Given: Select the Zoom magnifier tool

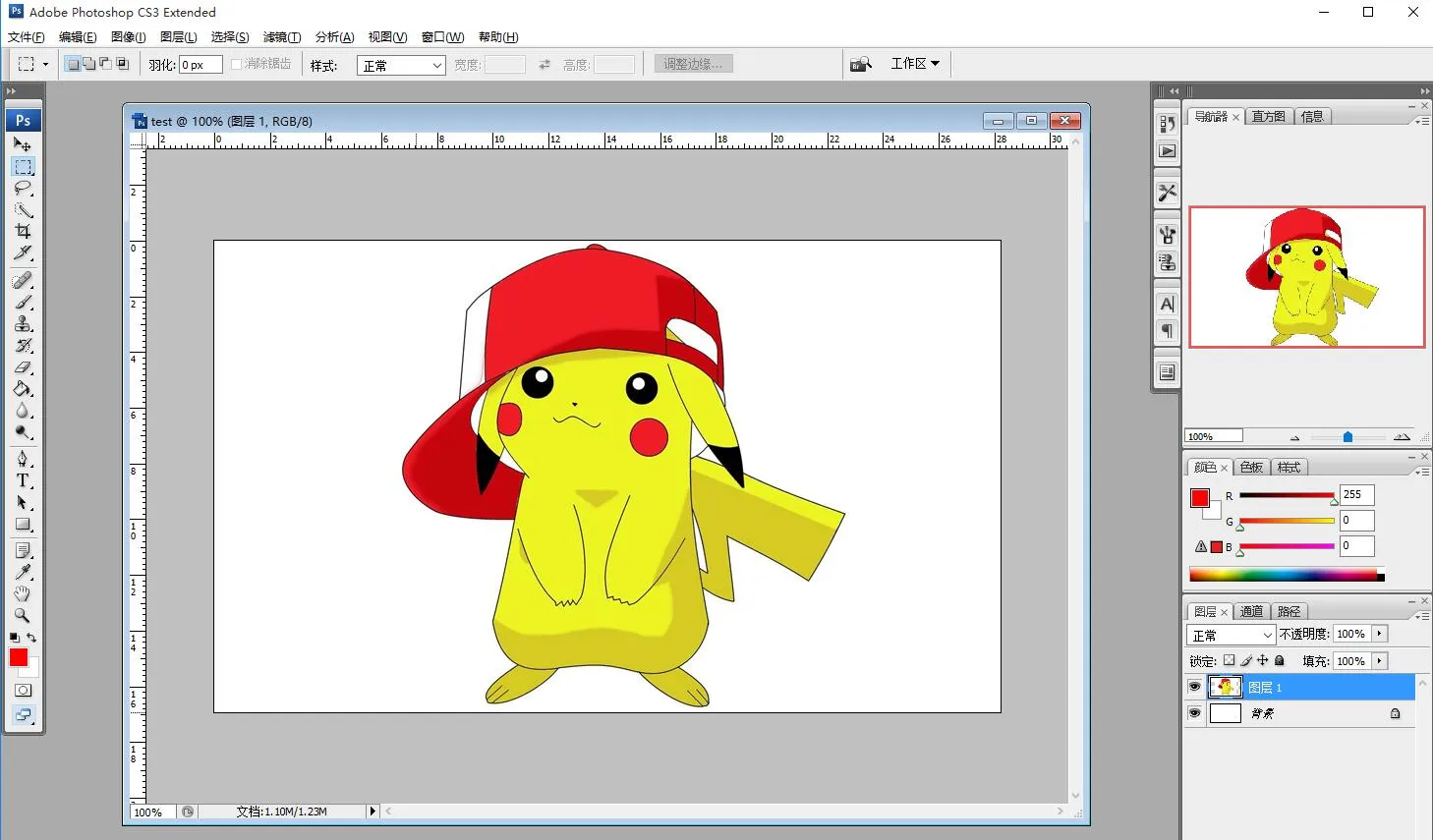Looking at the screenshot, I should click(x=23, y=615).
